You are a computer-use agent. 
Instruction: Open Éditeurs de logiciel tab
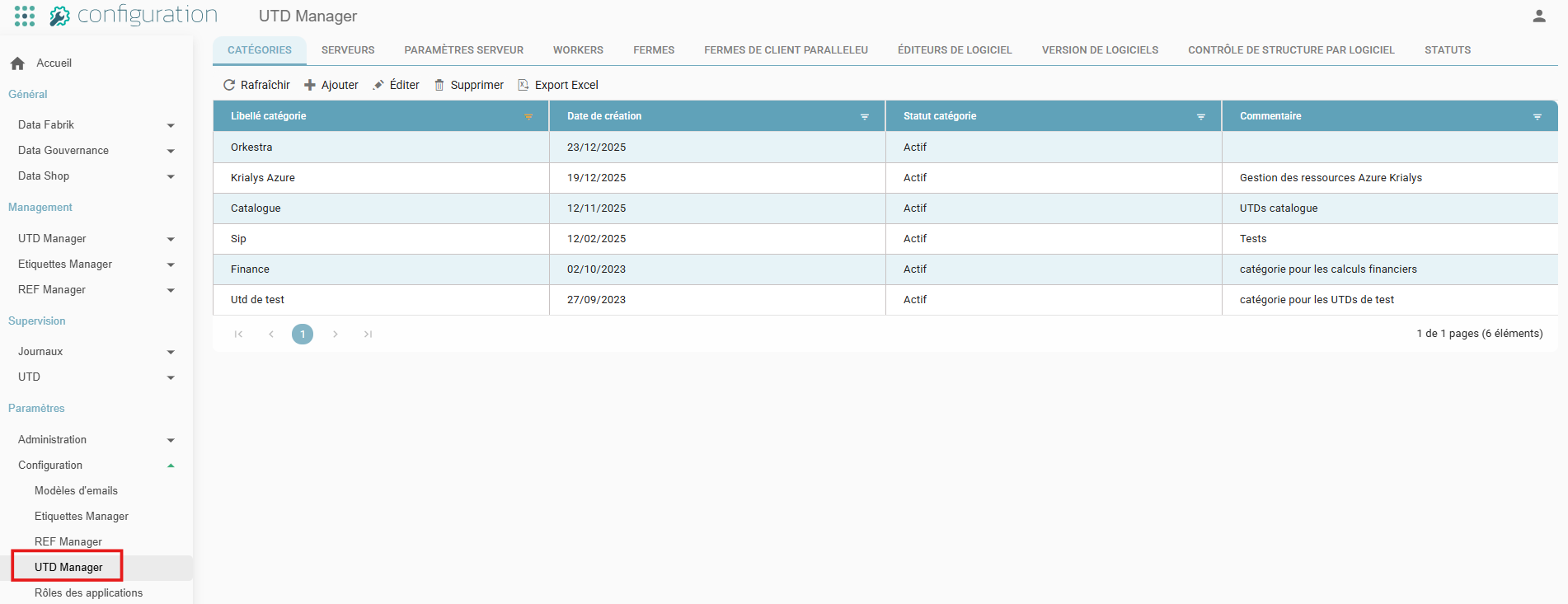click(x=955, y=50)
